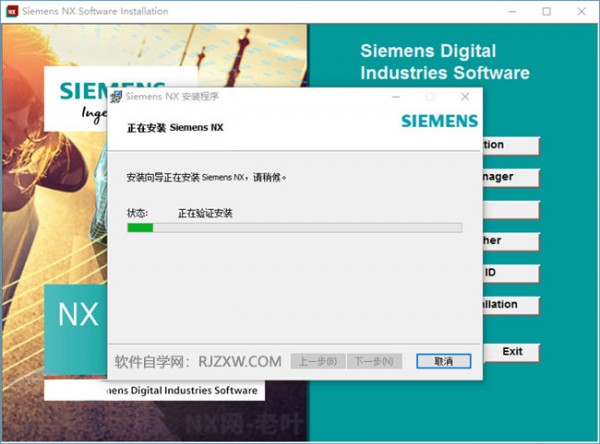Click Exit in the Siemens NX launcher window
The width and height of the screenshot is (600, 444).
coord(512,352)
